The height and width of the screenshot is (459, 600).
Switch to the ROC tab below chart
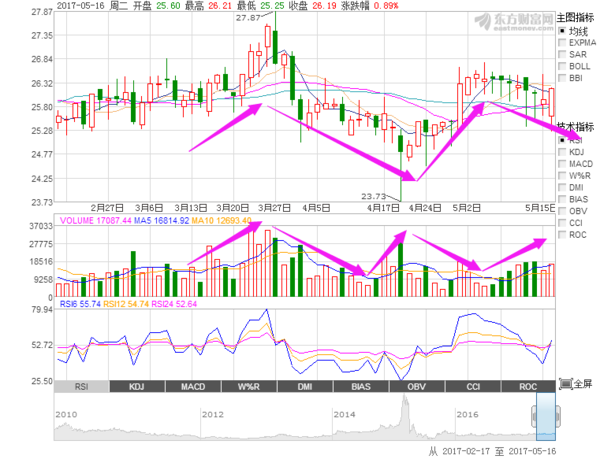528,386
